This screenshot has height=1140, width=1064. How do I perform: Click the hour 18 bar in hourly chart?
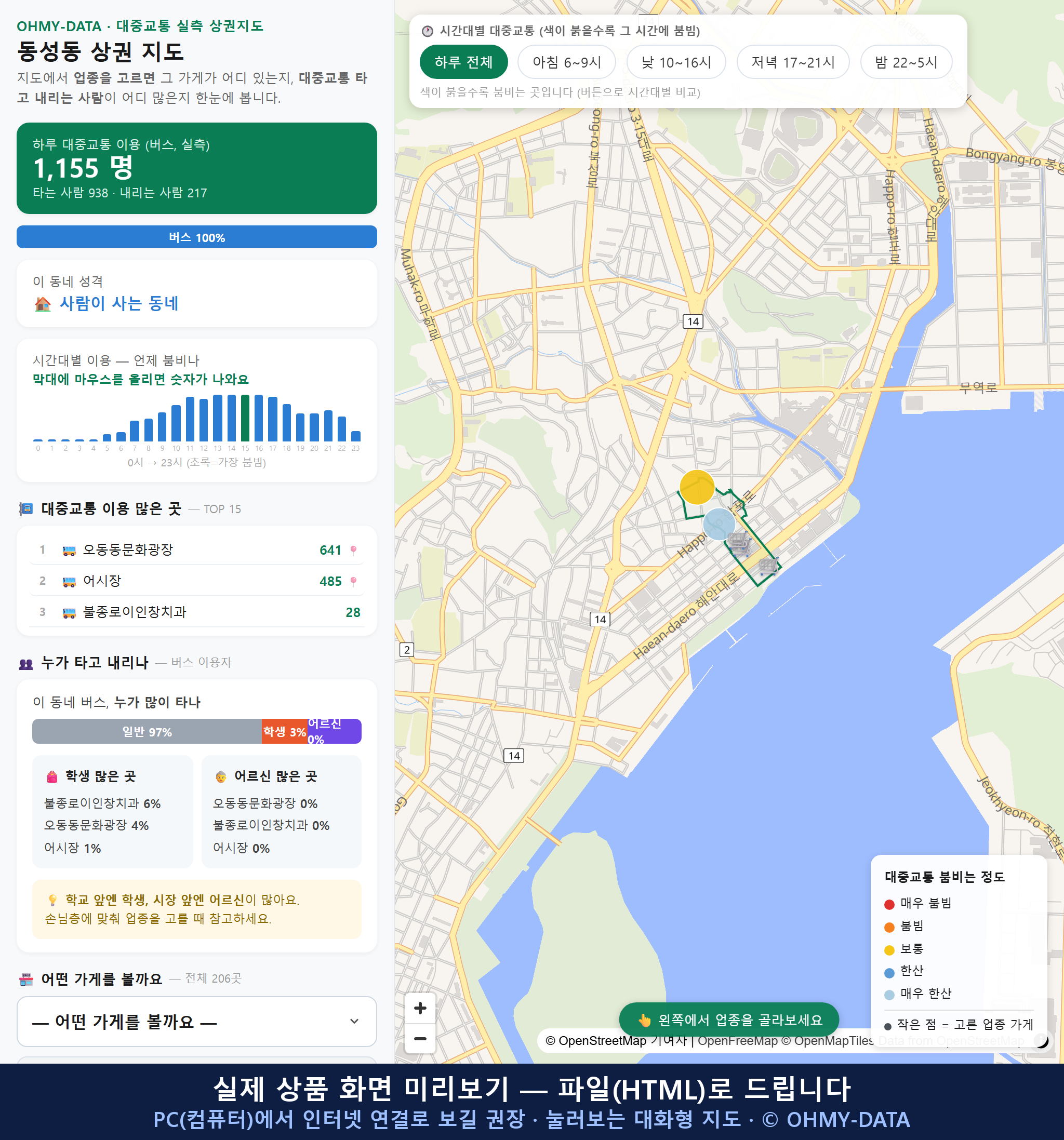click(x=287, y=423)
